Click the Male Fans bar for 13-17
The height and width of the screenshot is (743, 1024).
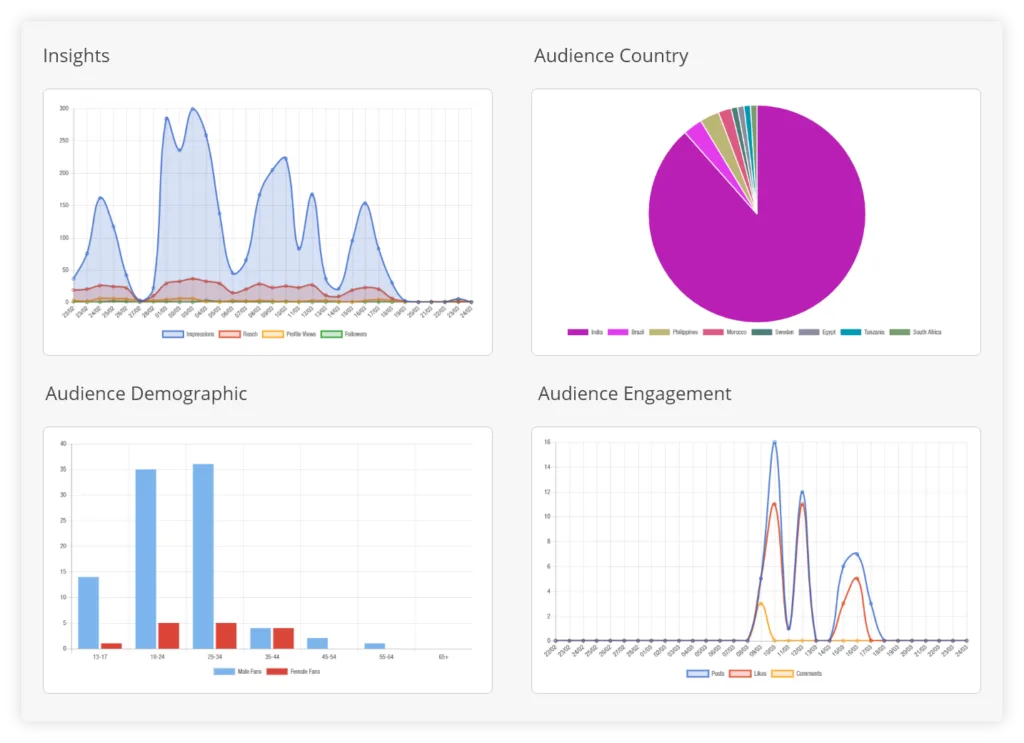(88, 612)
